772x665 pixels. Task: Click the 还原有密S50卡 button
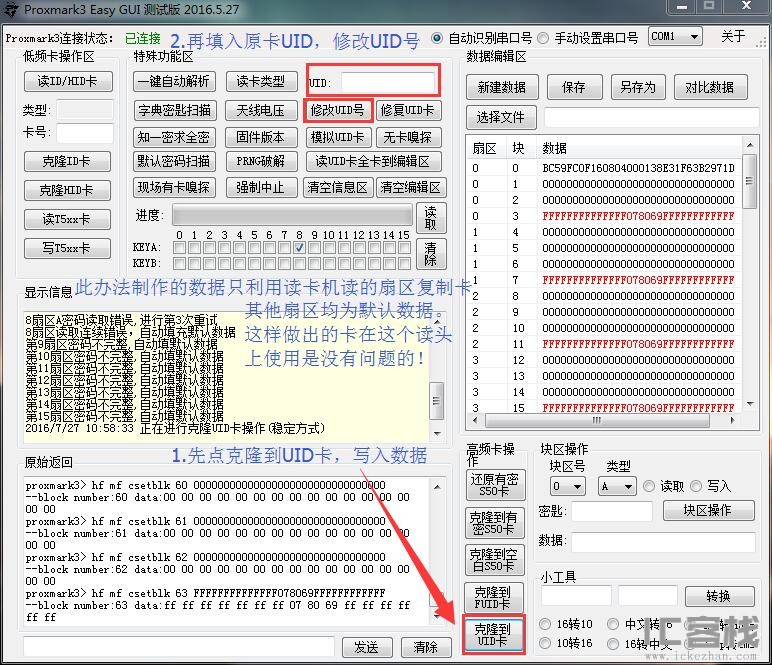click(x=494, y=485)
